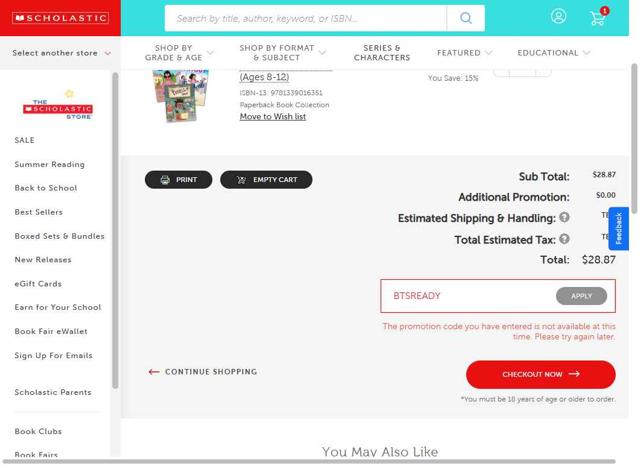Click the $28.87 Total amount

click(599, 260)
